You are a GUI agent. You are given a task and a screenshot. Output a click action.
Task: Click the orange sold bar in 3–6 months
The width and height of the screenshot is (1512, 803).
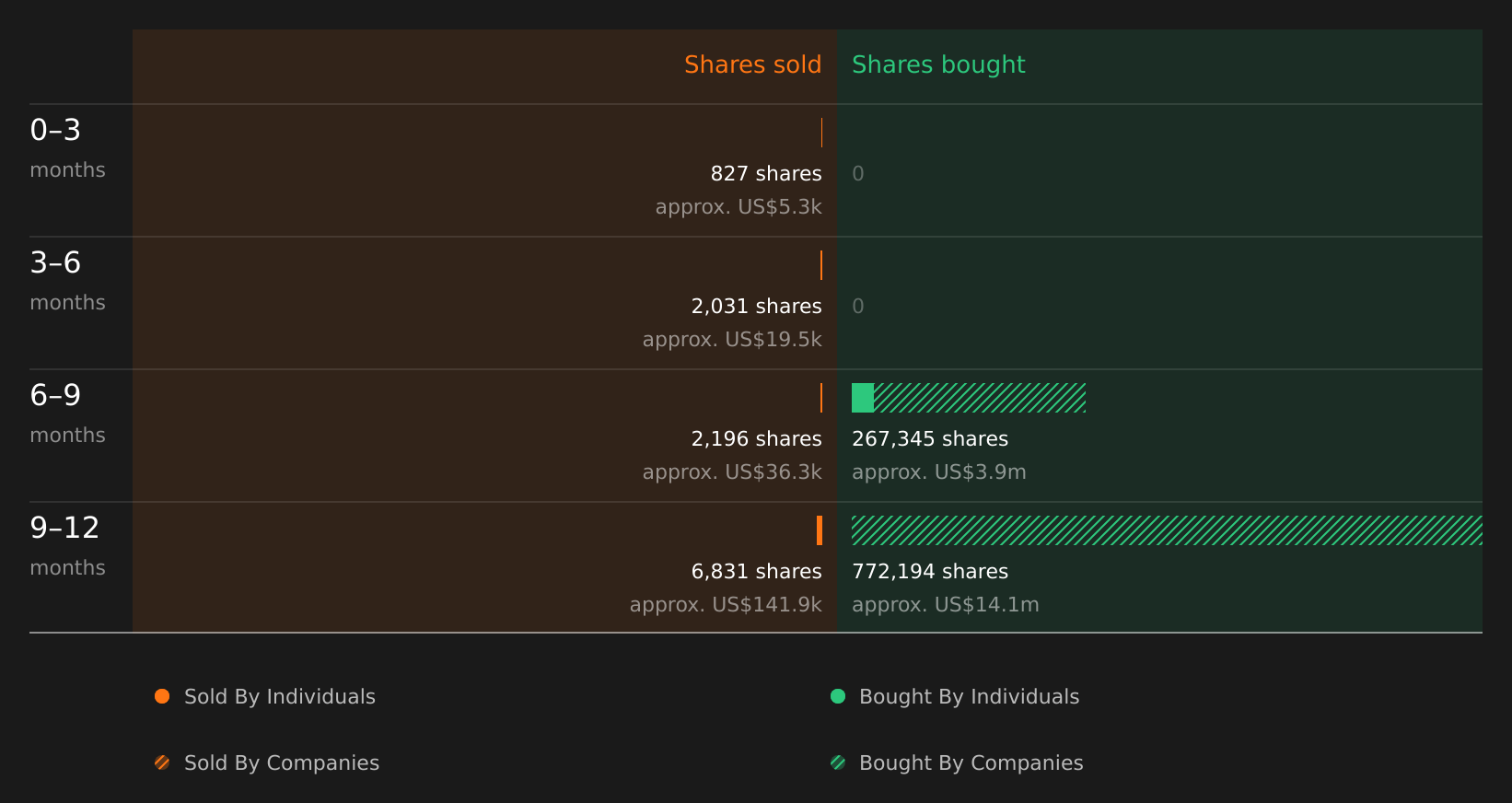pyautogui.click(x=821, y=265)
